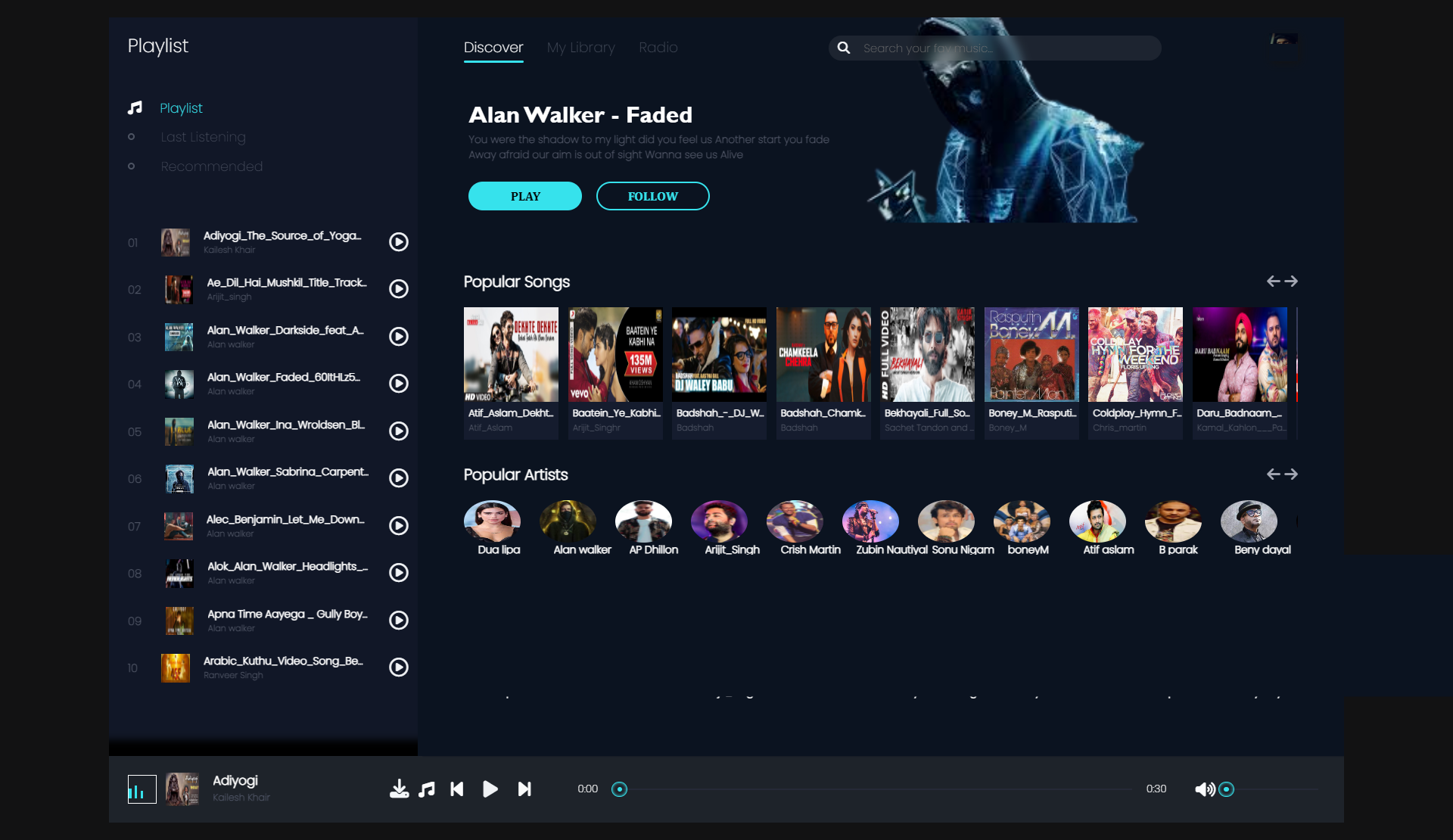The width and height of the screenshot is (1453, 840).
Task: Click the search magnifier icon
Action: [844, 48]
